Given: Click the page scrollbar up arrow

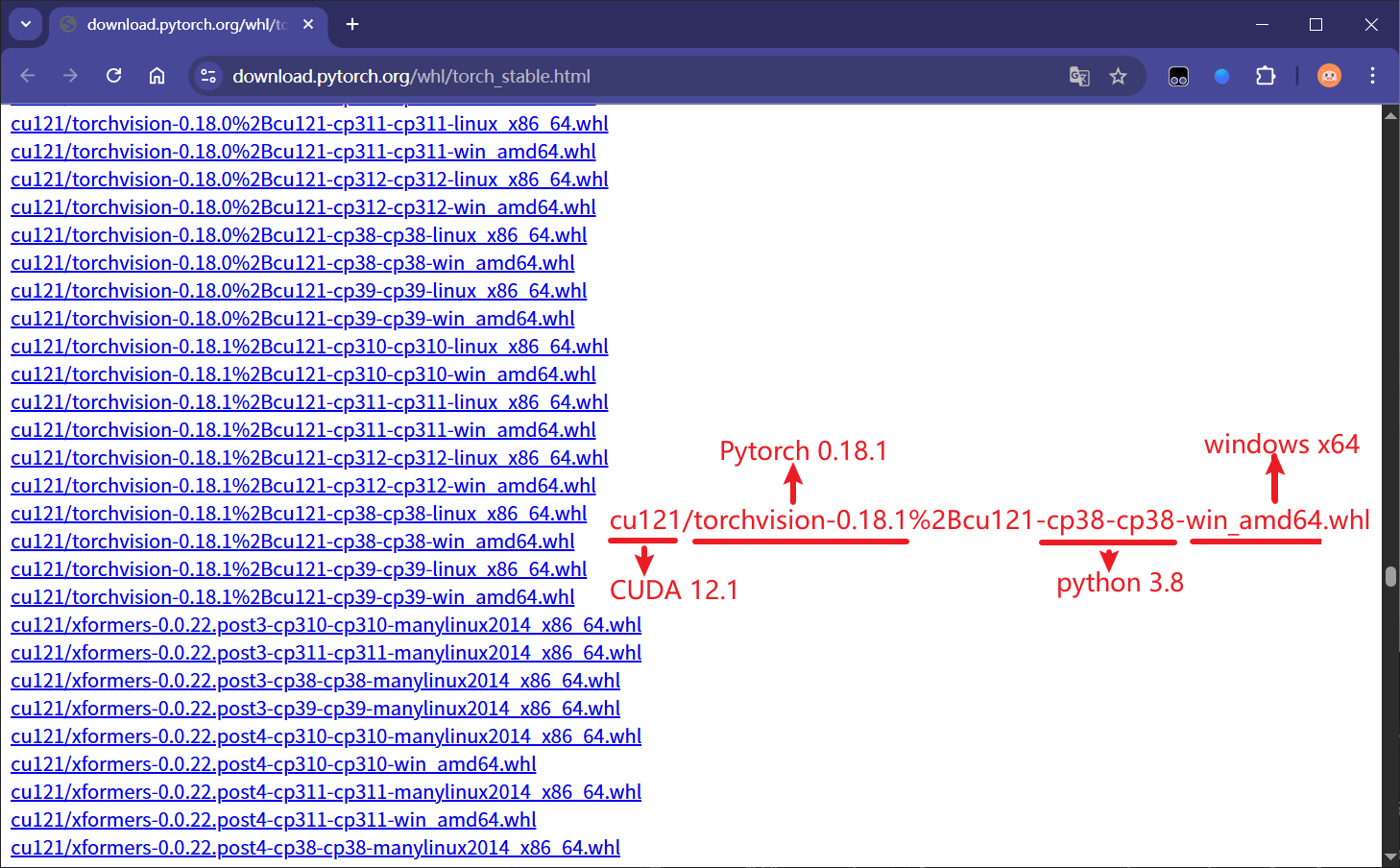Looking at the screenshot, I should [x=1390, y=114].
